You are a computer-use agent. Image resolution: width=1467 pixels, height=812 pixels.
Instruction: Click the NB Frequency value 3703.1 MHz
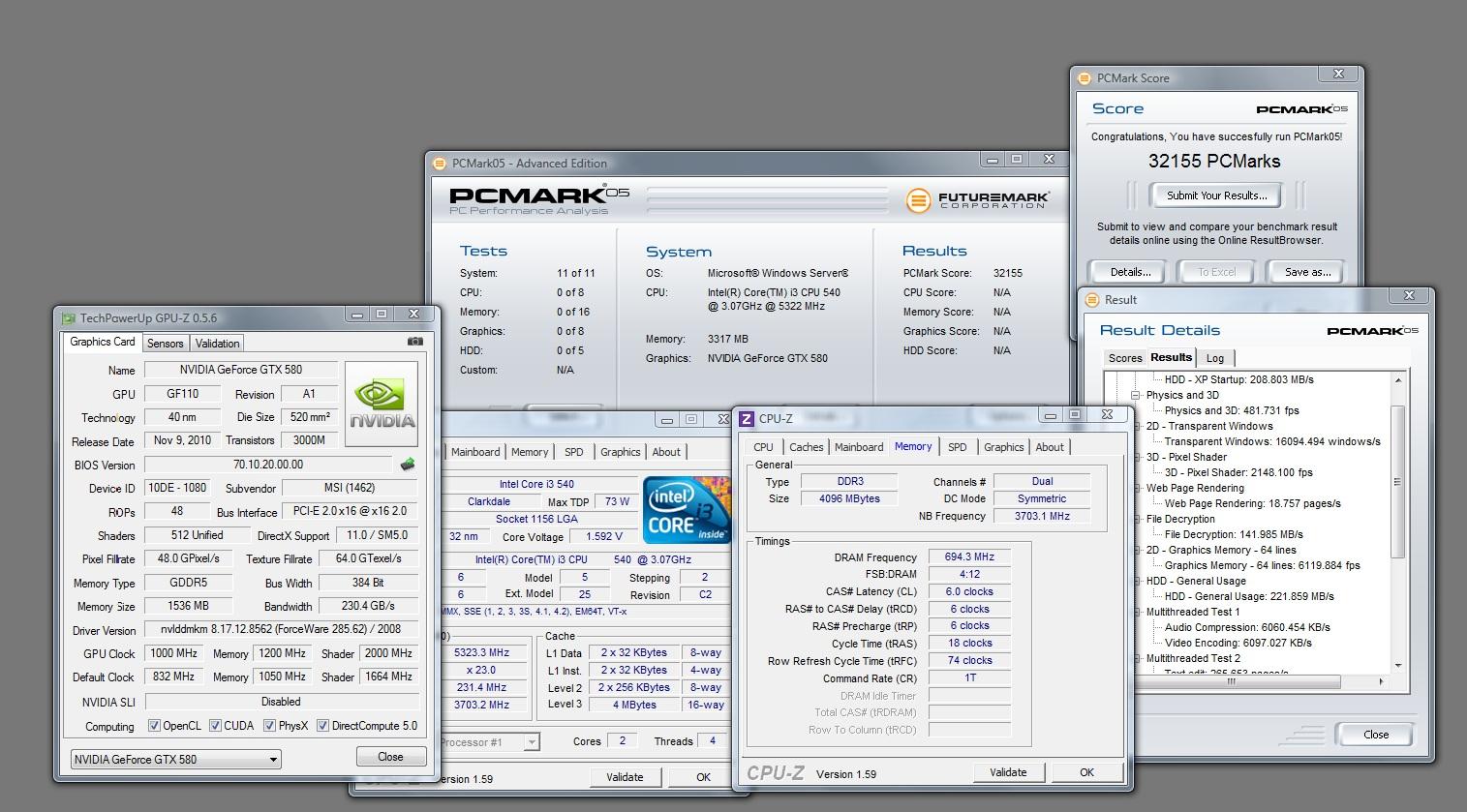[1042, 517]
